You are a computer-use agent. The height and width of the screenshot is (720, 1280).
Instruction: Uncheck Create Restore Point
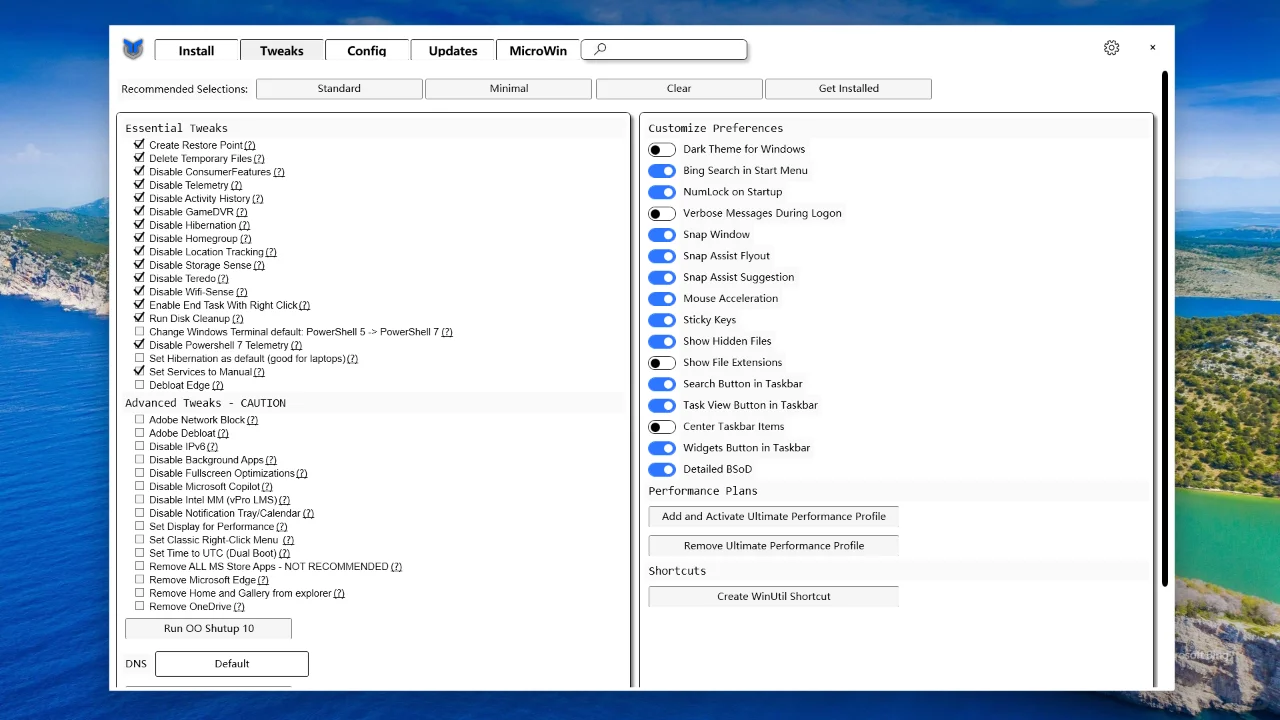[139, 145]
